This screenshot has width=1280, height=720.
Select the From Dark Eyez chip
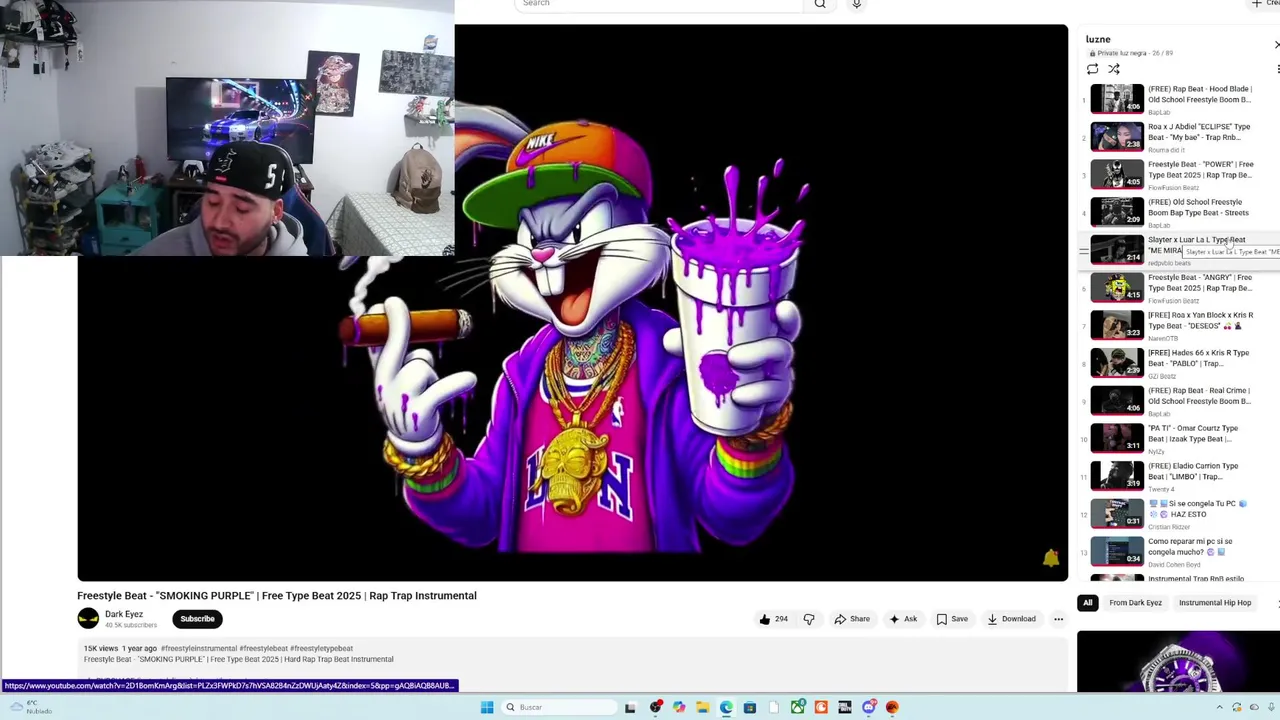click(x=1135, y=603)
